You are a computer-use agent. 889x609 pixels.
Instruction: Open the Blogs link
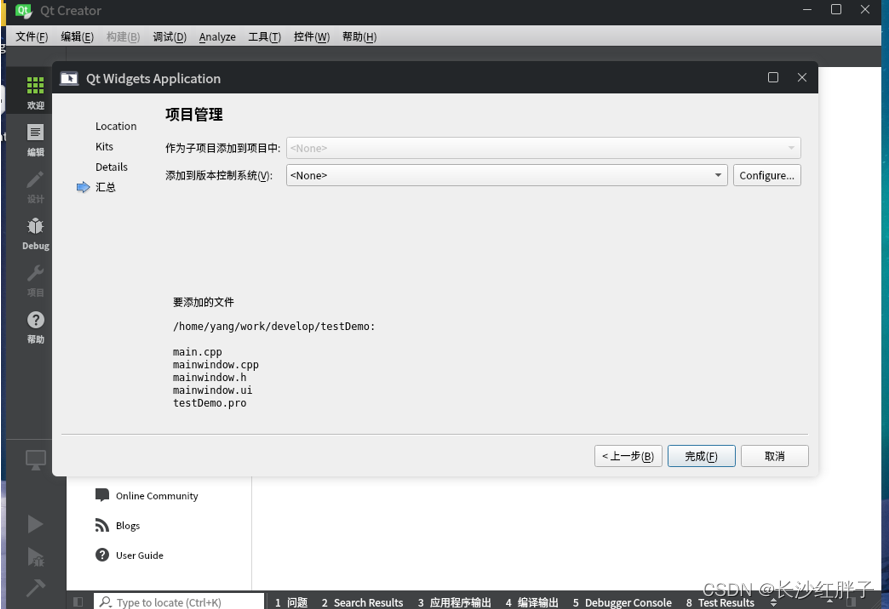click(128, 526)
